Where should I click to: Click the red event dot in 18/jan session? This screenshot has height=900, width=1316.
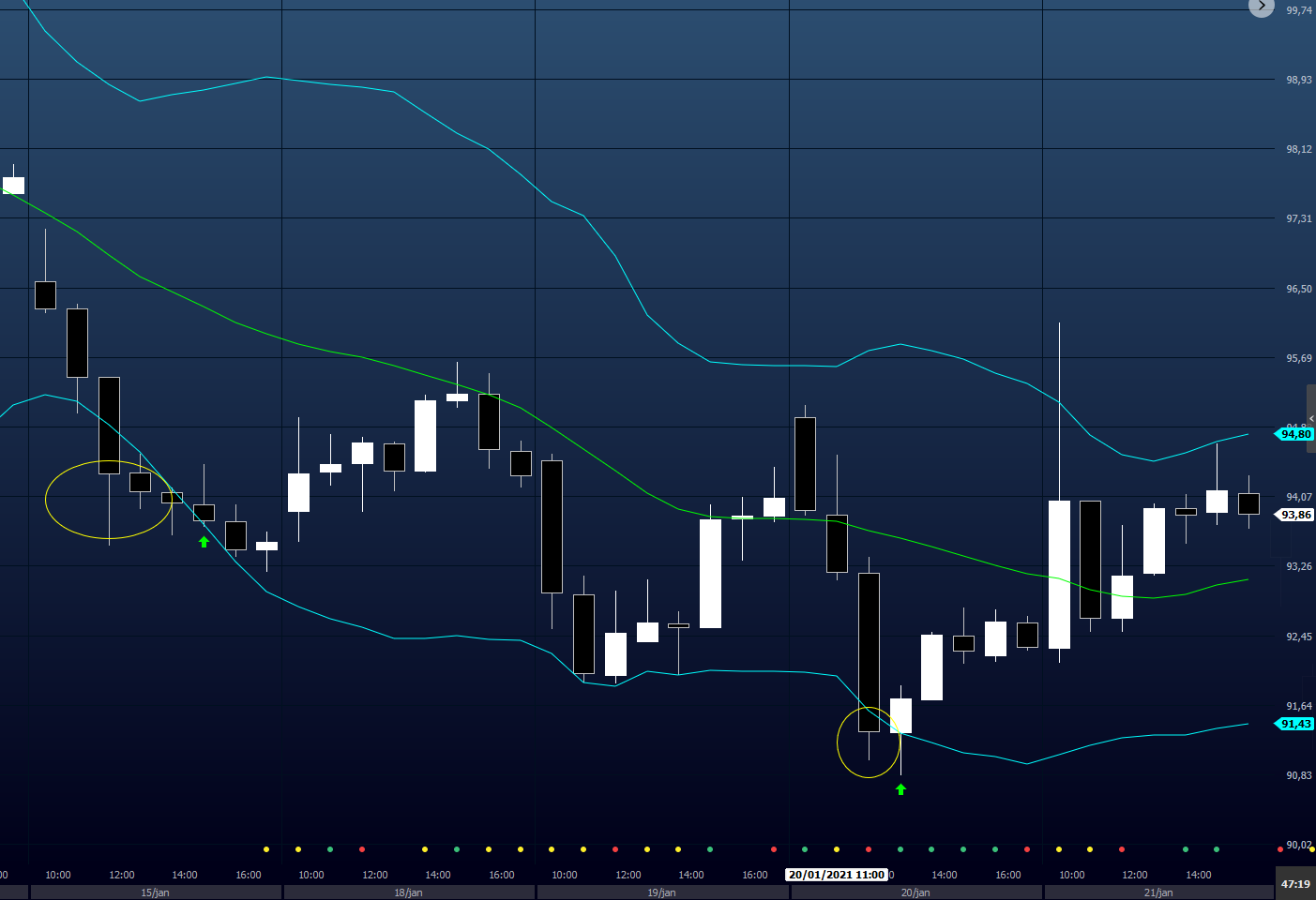click(x=362, y=849)
